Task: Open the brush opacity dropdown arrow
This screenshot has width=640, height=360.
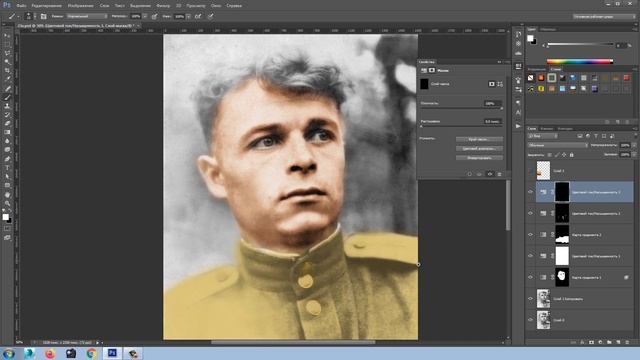Action: 145,16
